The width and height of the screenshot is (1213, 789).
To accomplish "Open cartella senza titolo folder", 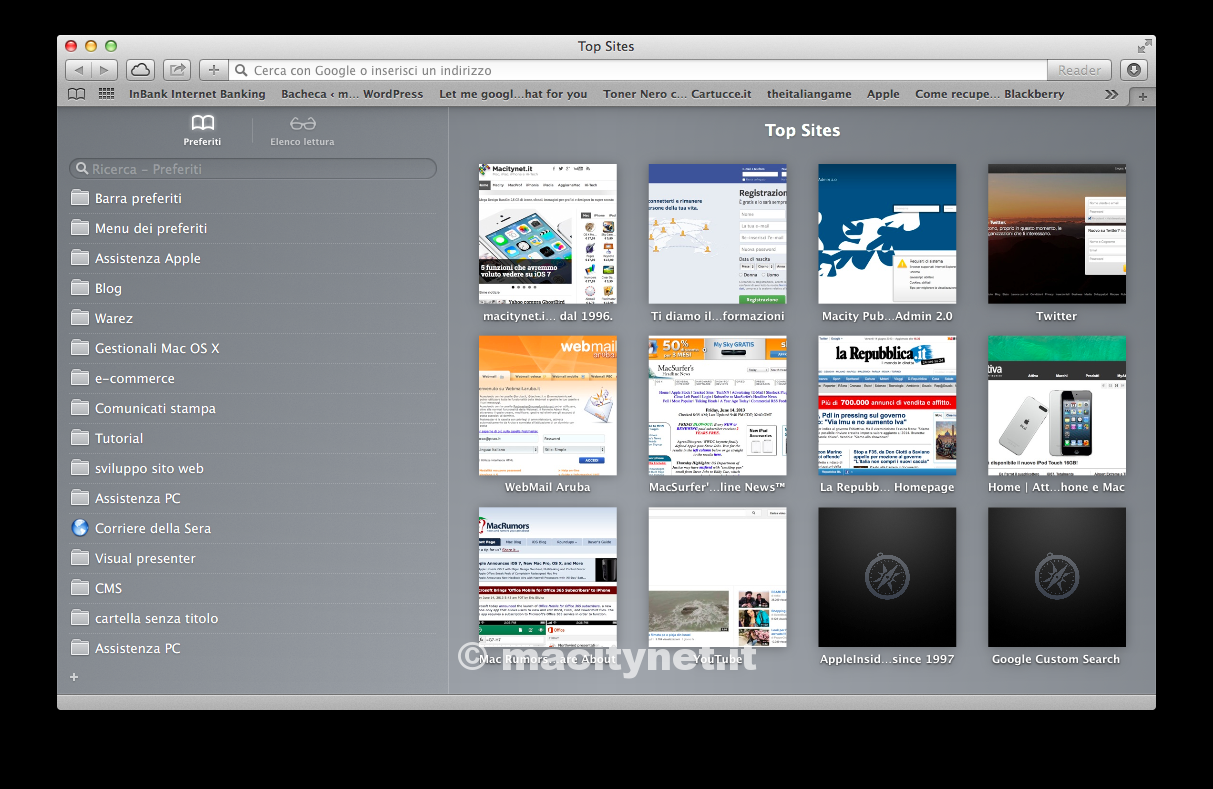I will click(252, 618).
